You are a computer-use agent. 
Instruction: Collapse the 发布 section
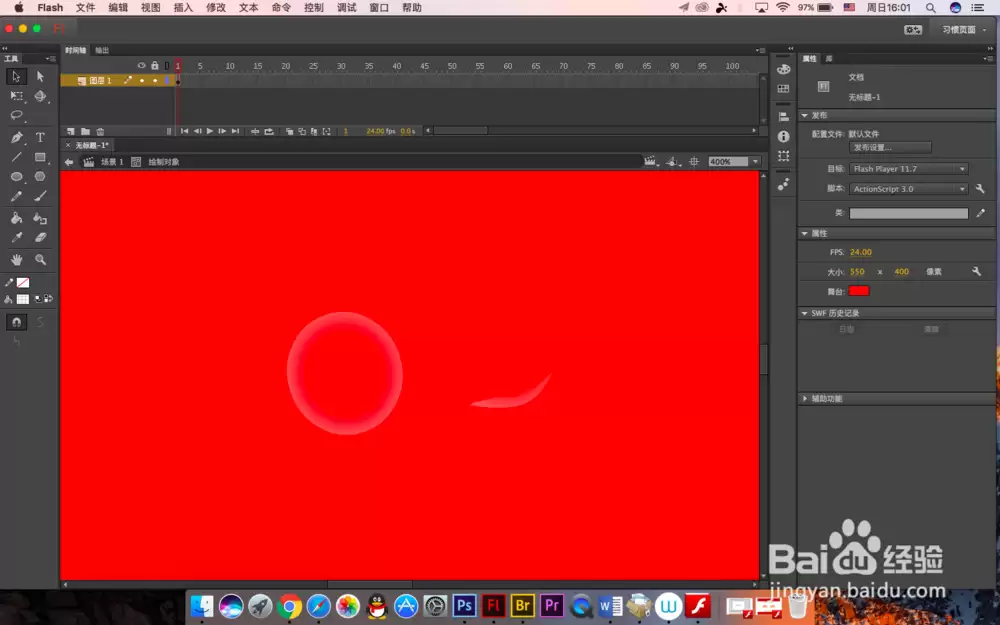pos(805,115)
